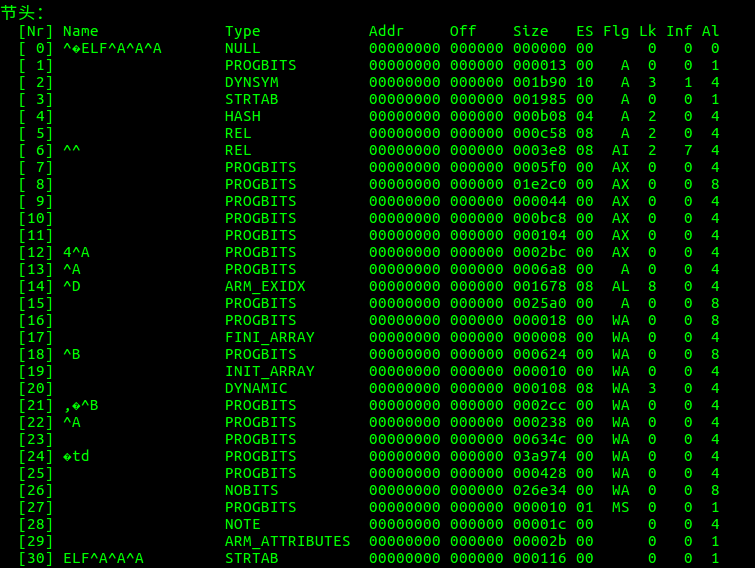This screenshot has width=755, height=568.
Task: Click size value 000c58
Action: [539, 133]
